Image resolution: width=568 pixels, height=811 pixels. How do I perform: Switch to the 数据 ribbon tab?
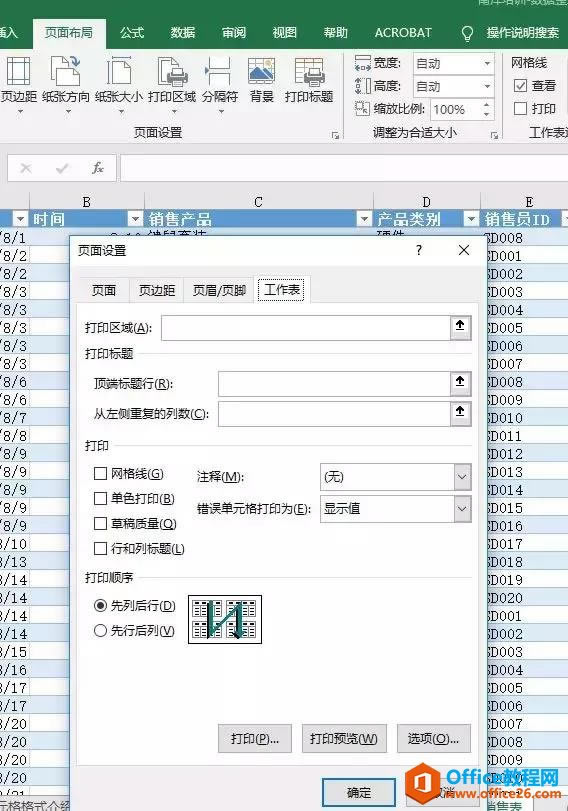183,33
